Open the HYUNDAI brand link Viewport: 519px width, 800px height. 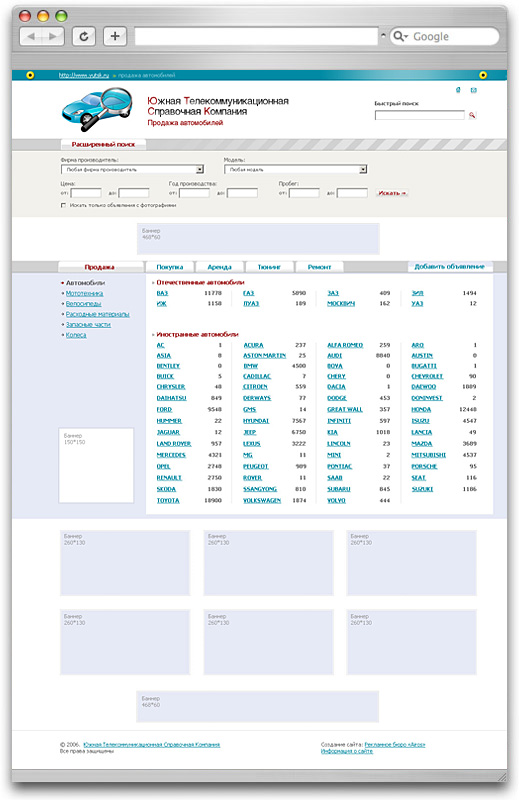click(256, 421)
